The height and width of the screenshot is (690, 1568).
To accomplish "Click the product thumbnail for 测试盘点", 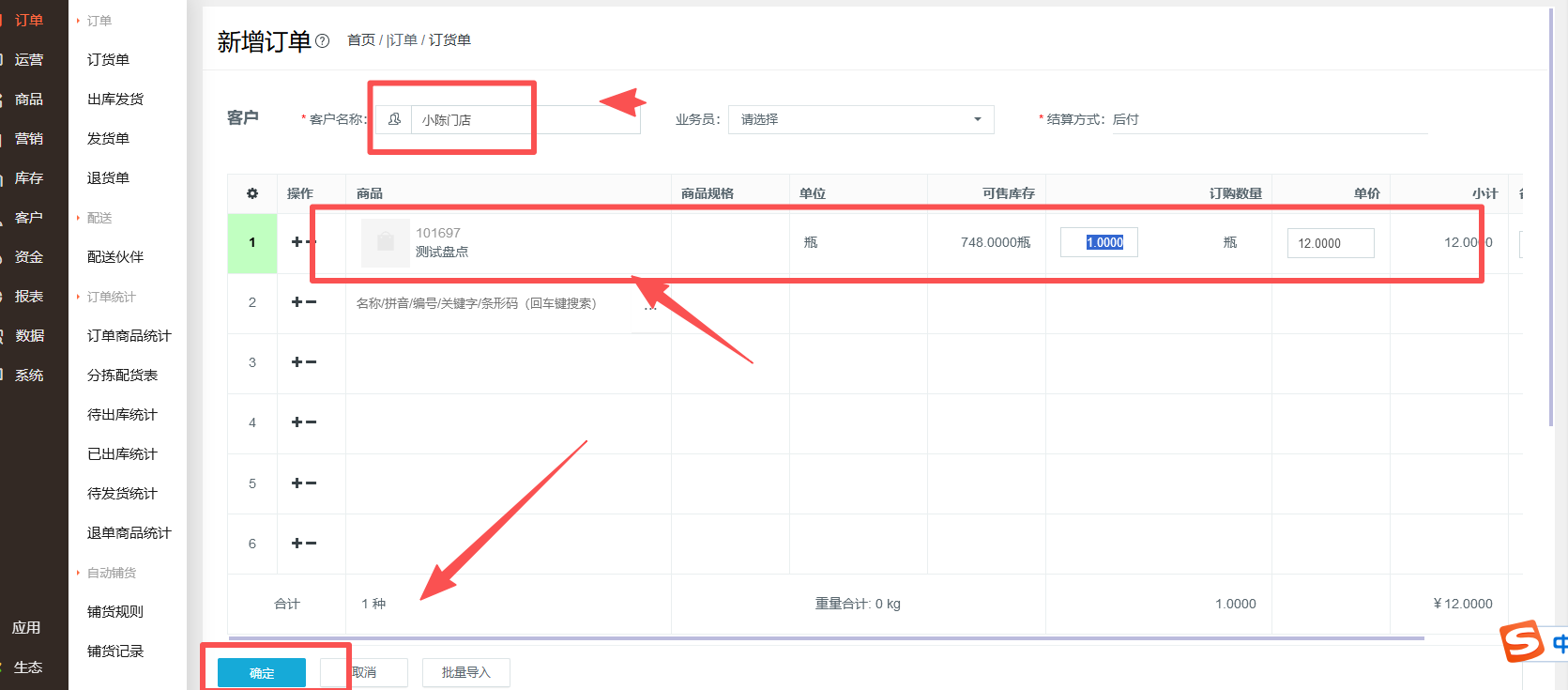I will [385, 242].
